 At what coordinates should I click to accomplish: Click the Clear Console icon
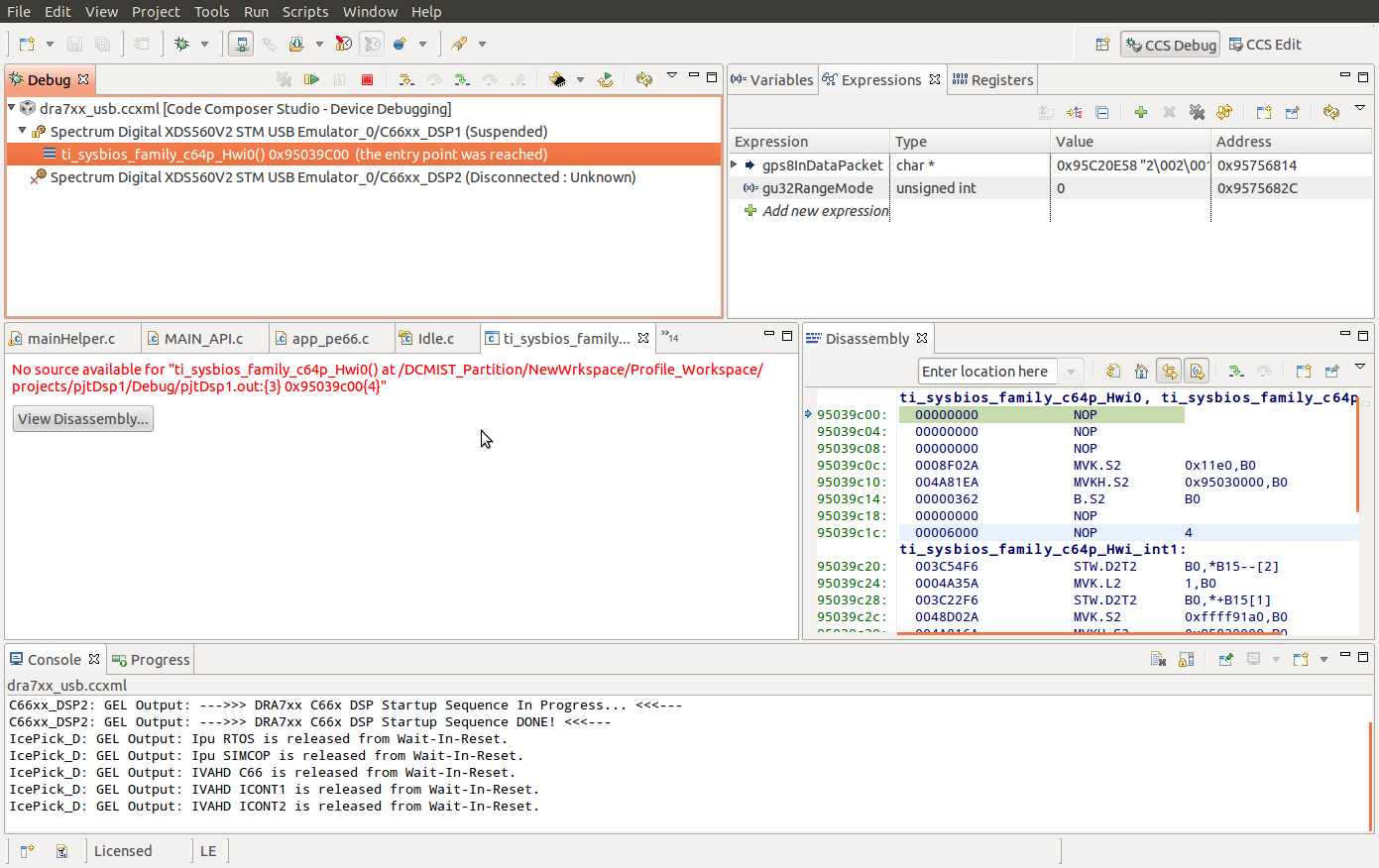point(1158,659)
